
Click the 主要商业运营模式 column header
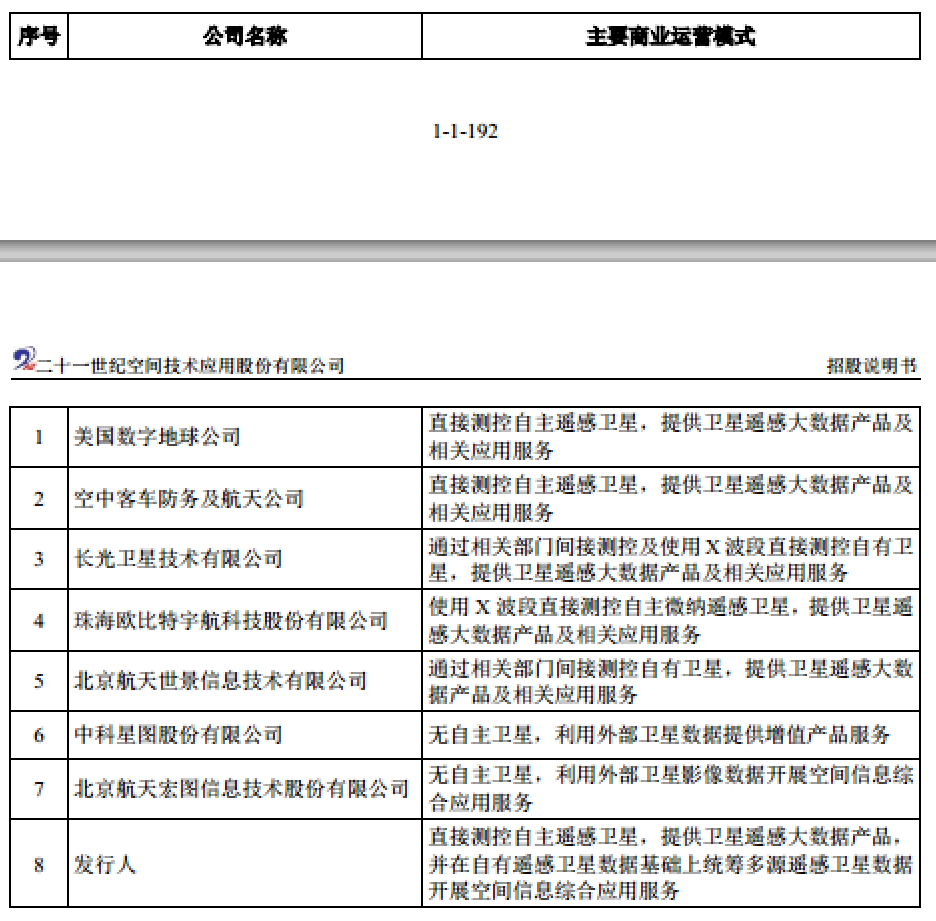pos(670,36)
